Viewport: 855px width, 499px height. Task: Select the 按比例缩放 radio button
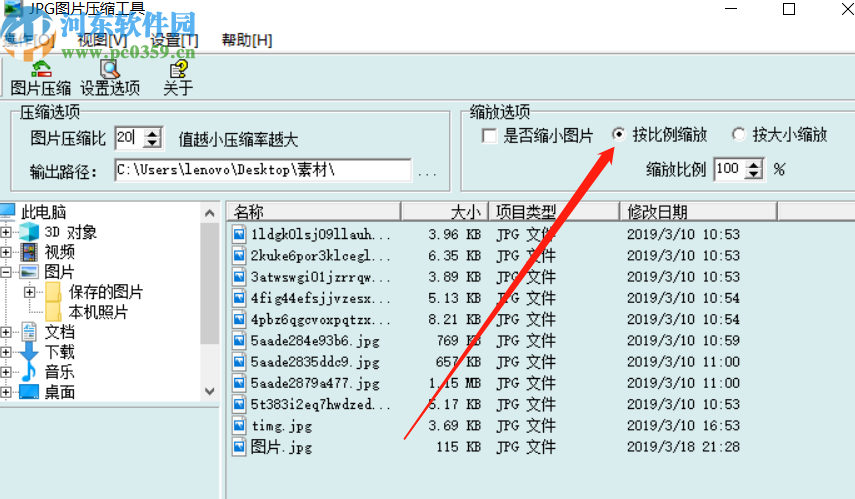click(618, 134)
